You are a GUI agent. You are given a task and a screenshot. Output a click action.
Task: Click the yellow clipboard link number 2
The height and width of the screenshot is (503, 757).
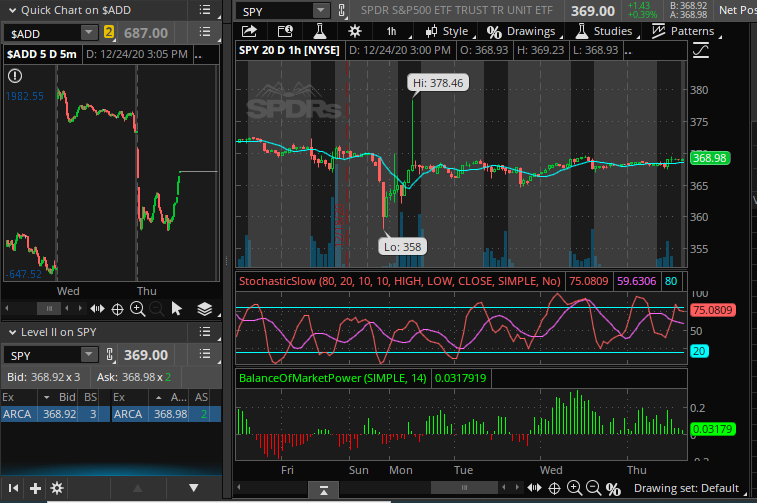[109, 33]
